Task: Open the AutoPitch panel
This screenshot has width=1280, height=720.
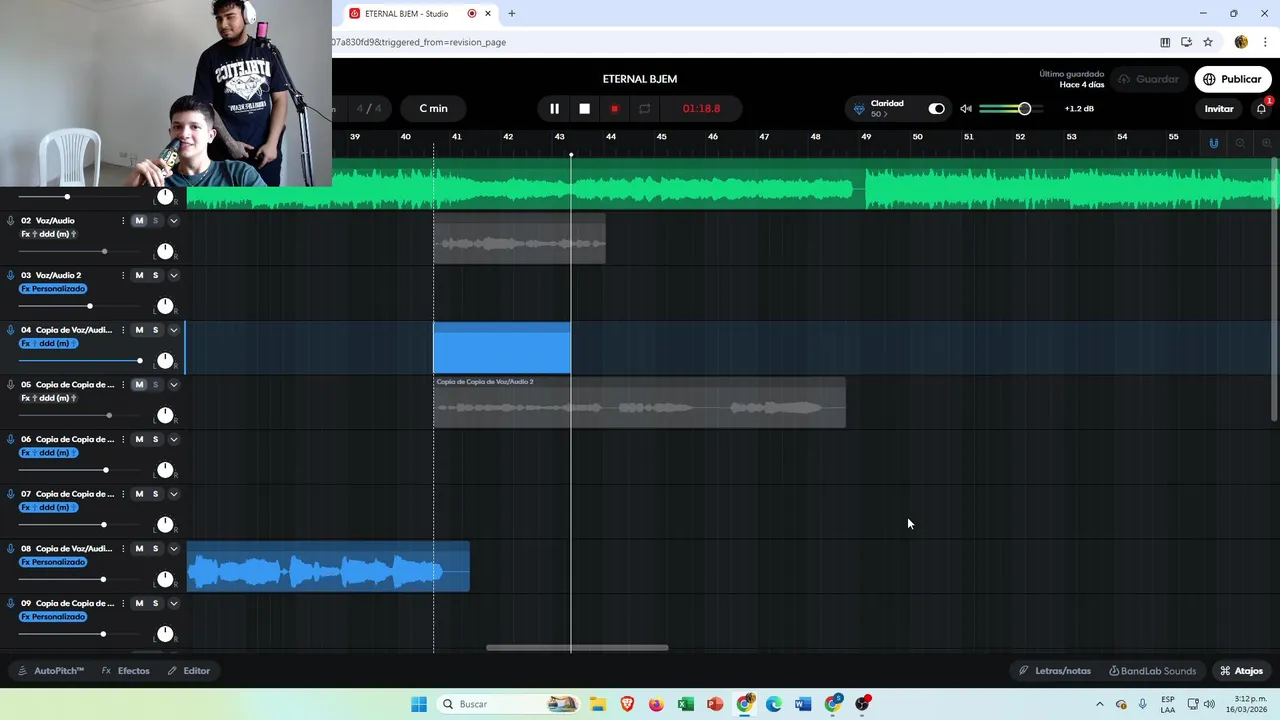Action: [x=51, y=671]
